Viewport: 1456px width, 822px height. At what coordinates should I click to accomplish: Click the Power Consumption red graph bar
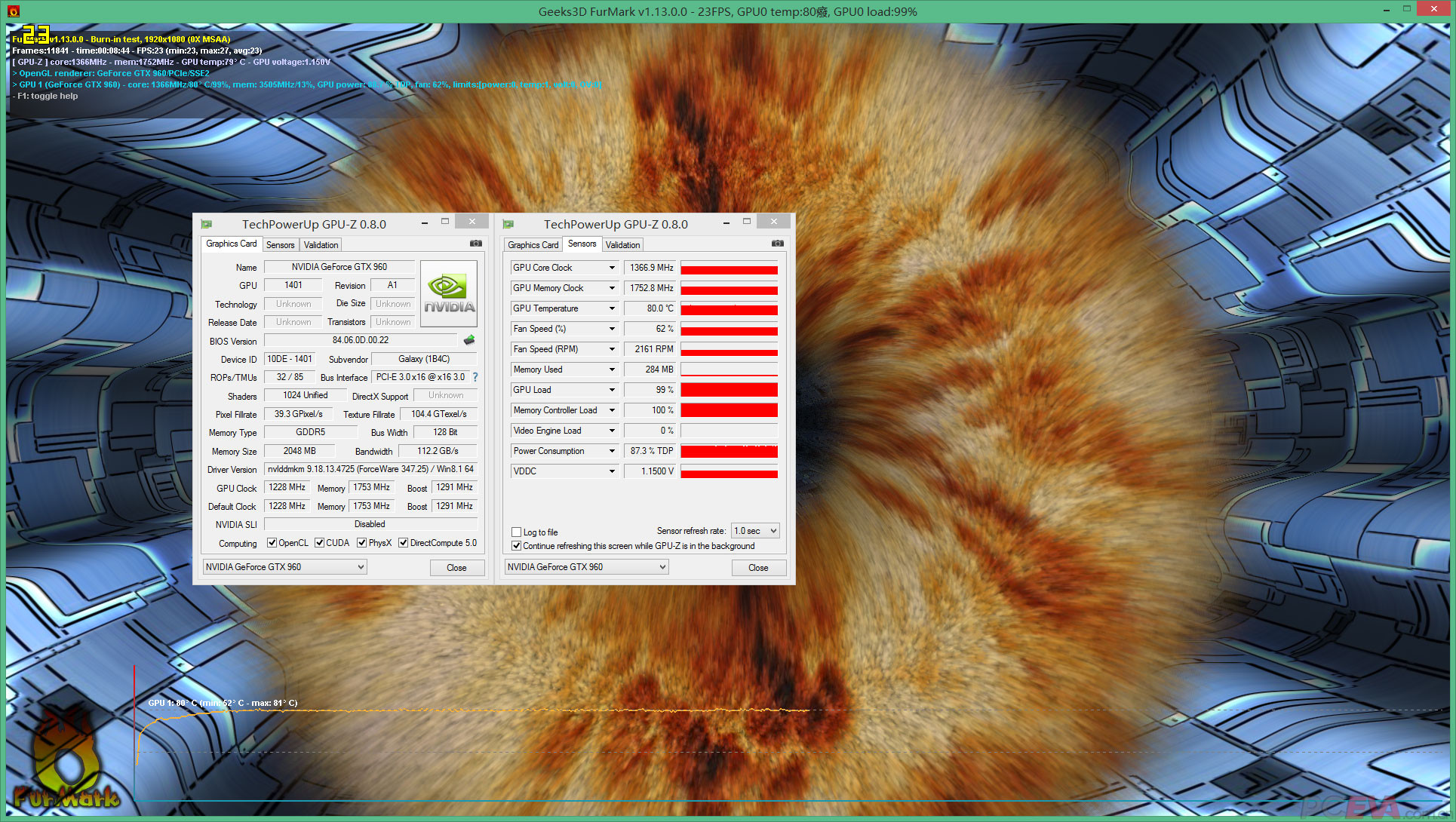pyautogui.click(x=729, y=451)
